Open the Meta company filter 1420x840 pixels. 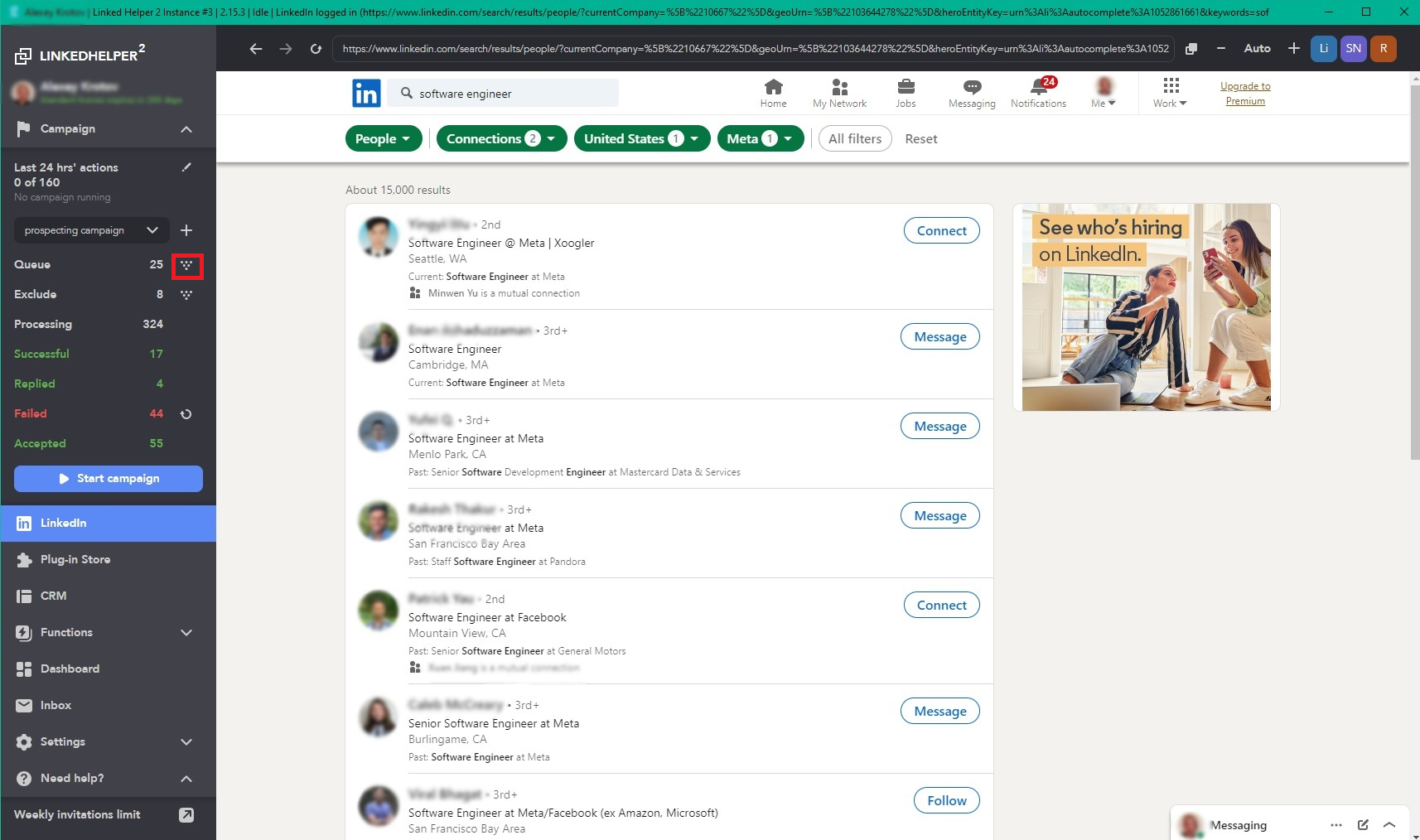[761, 138]
